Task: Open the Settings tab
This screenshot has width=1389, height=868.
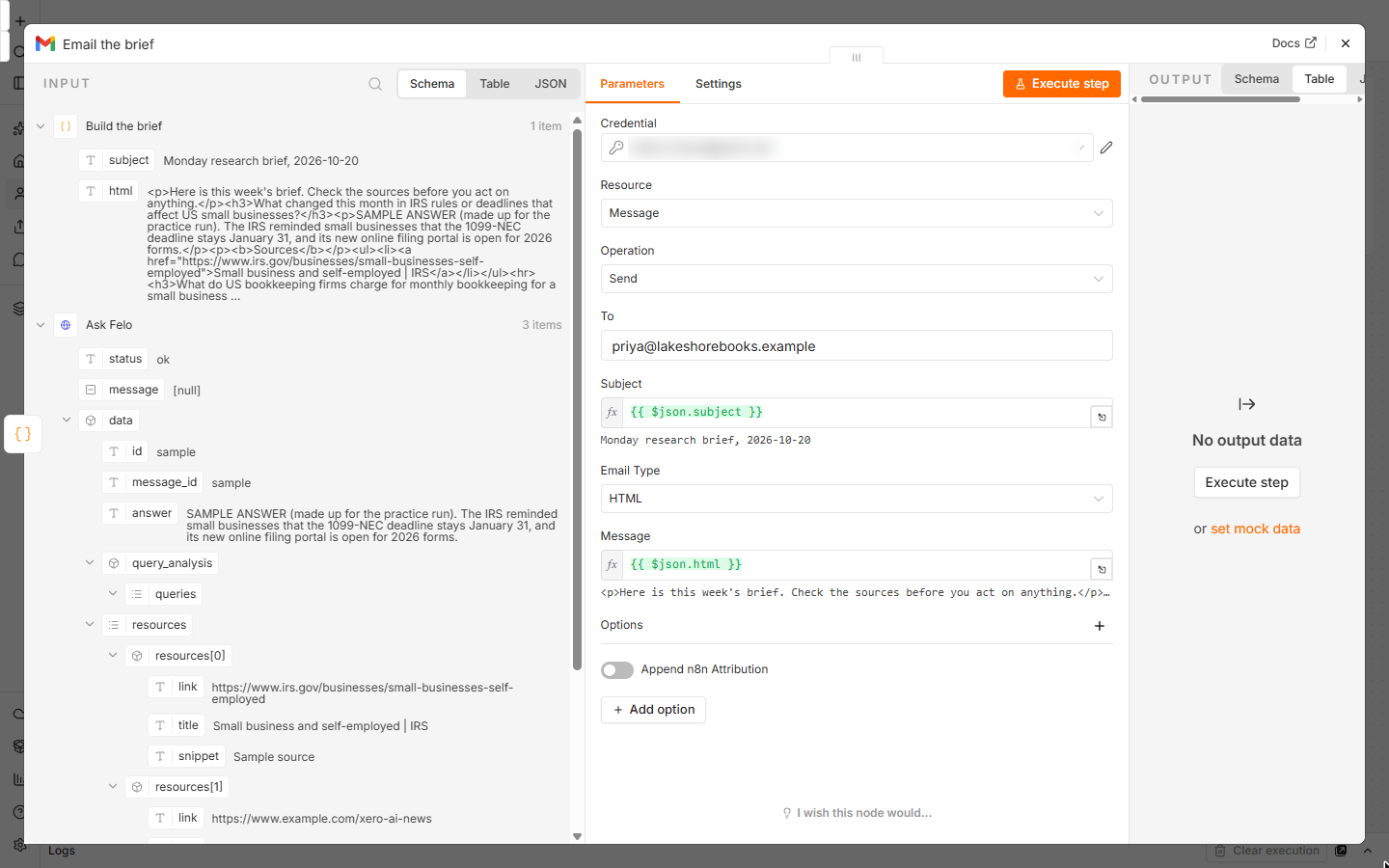Action: click(718, 84)
